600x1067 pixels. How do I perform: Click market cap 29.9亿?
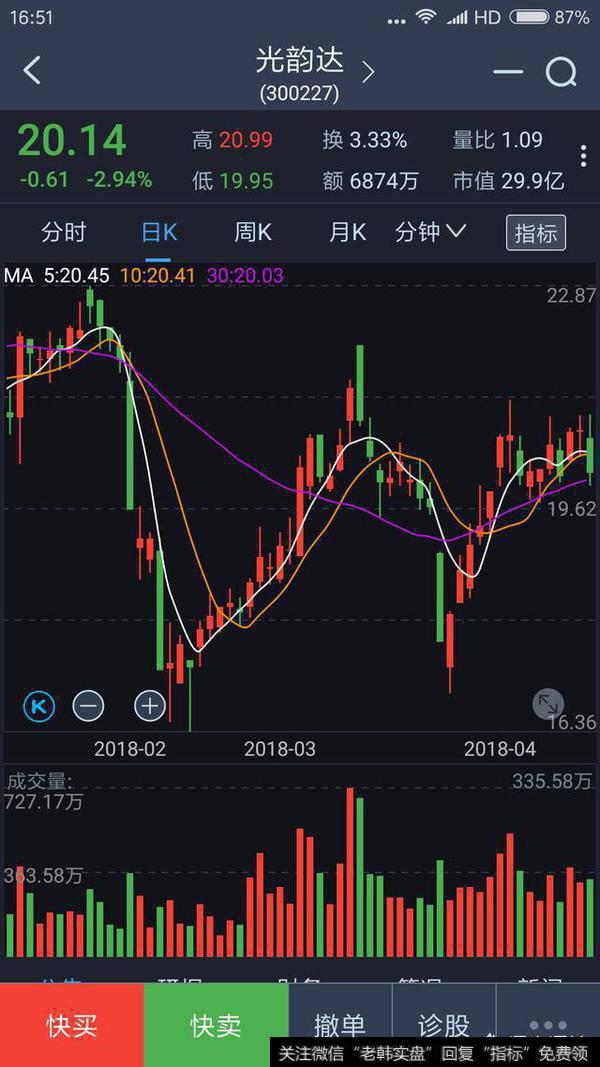[x=531, y=181]
